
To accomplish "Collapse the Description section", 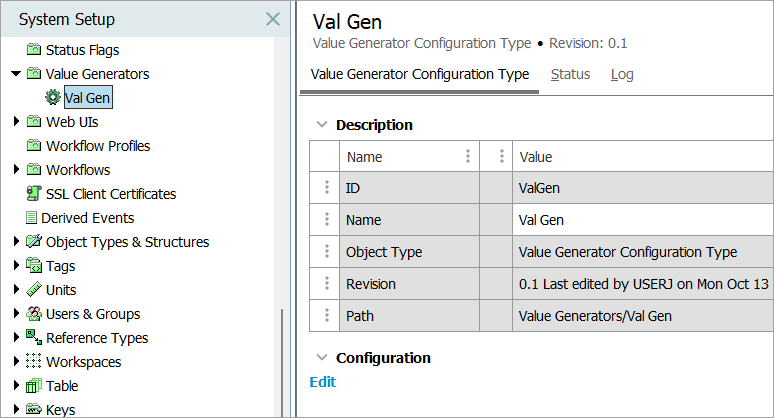I will point(321,125).
